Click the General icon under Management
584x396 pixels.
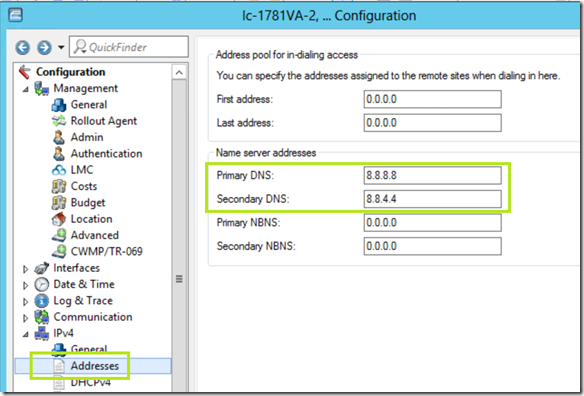[59, 105]
